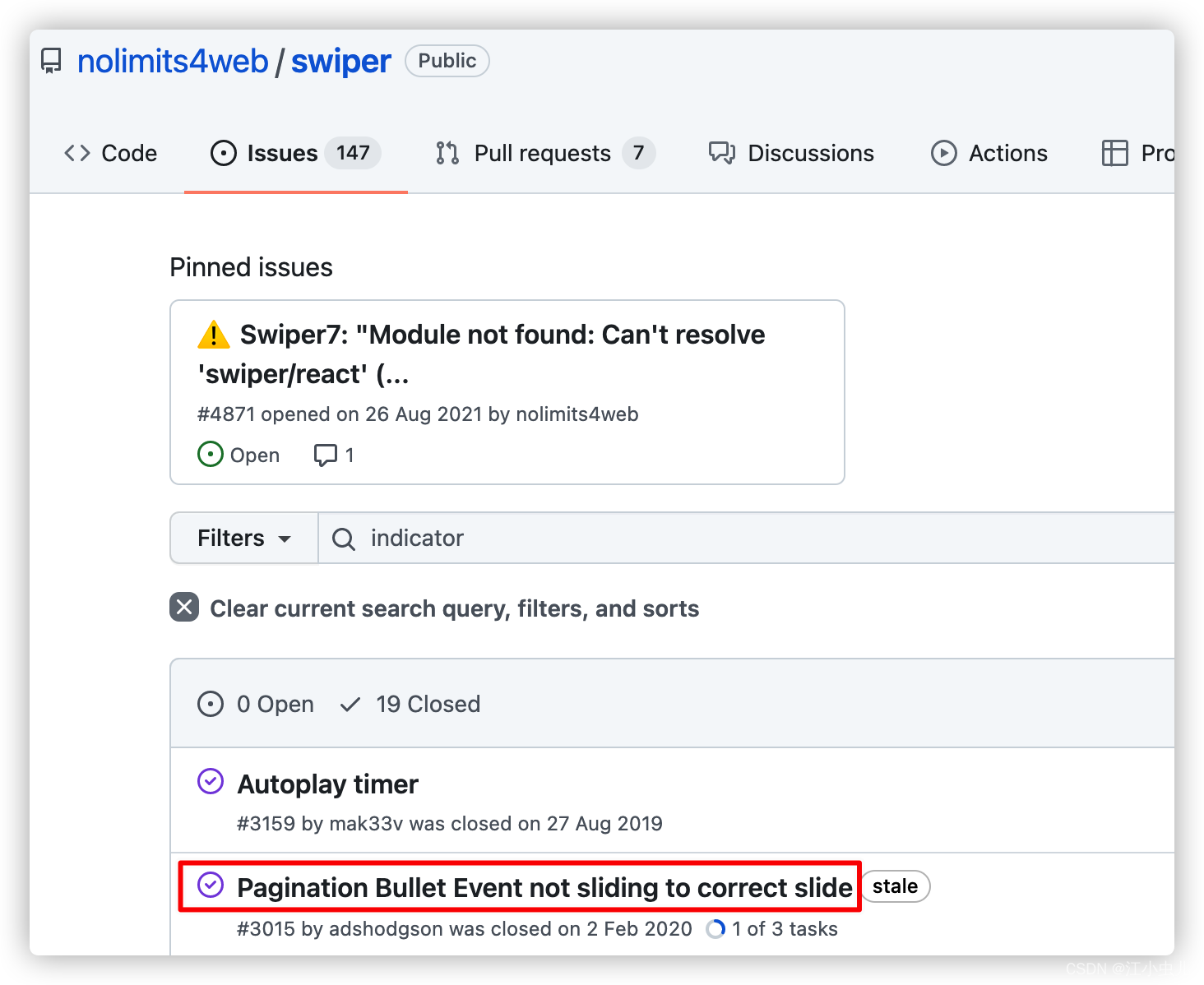Switch to the Code tab

pos(110,153)
